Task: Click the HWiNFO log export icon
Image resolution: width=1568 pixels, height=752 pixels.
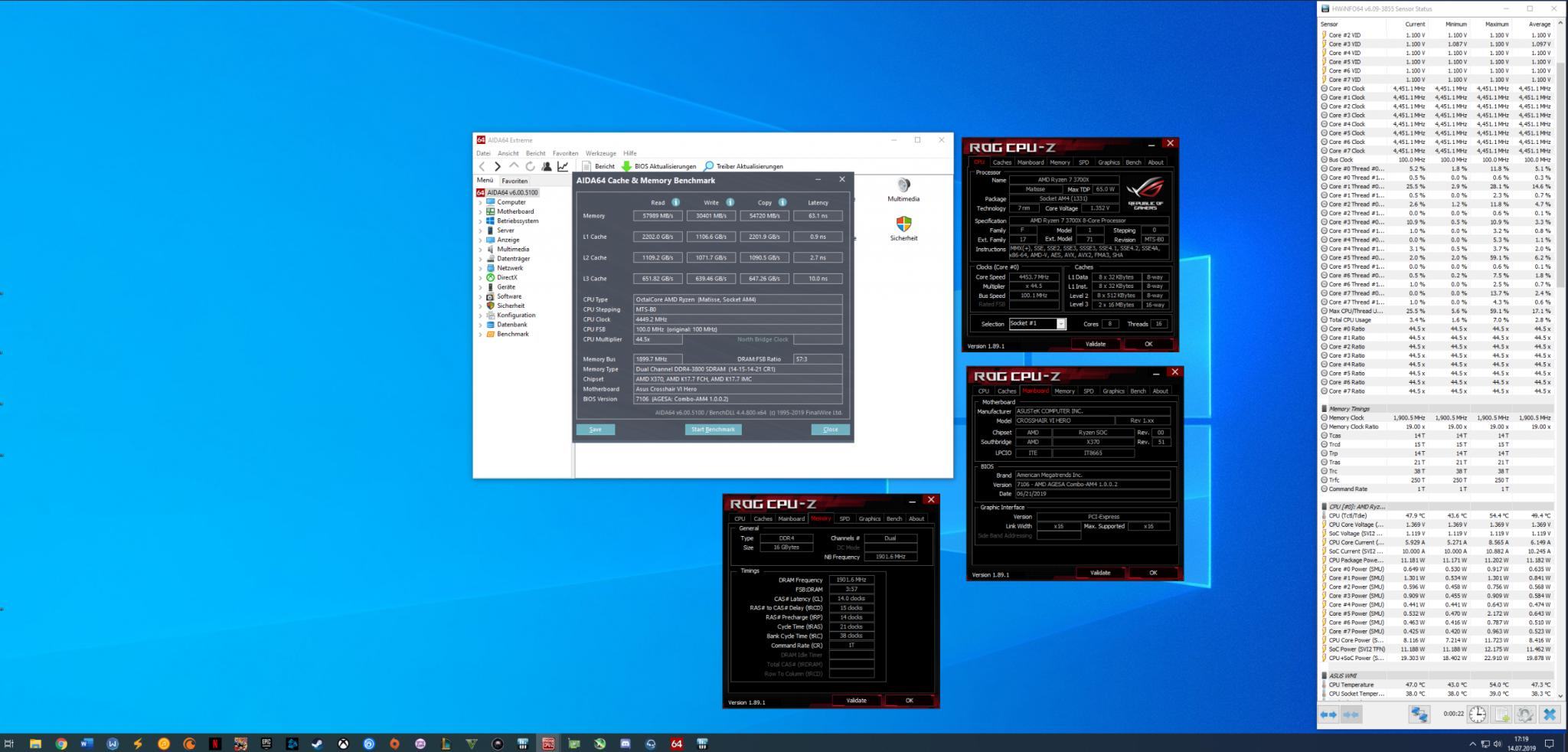Action: pyautogui.click(x=1502, y=714)
